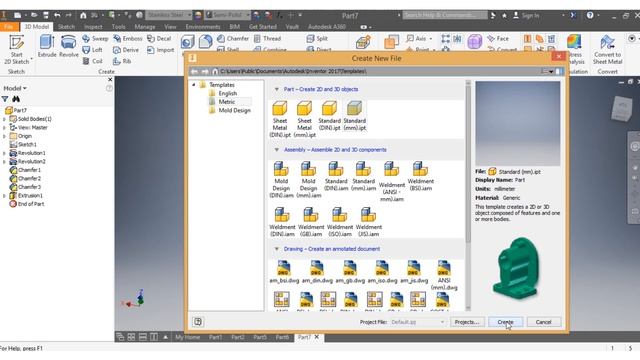Select the Mold Design templates folder
640x360 pixels.
tap(229, 110)
